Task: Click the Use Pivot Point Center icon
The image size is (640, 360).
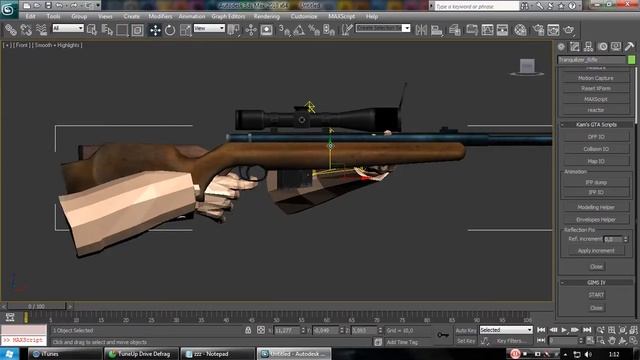Action: point(234,30)
